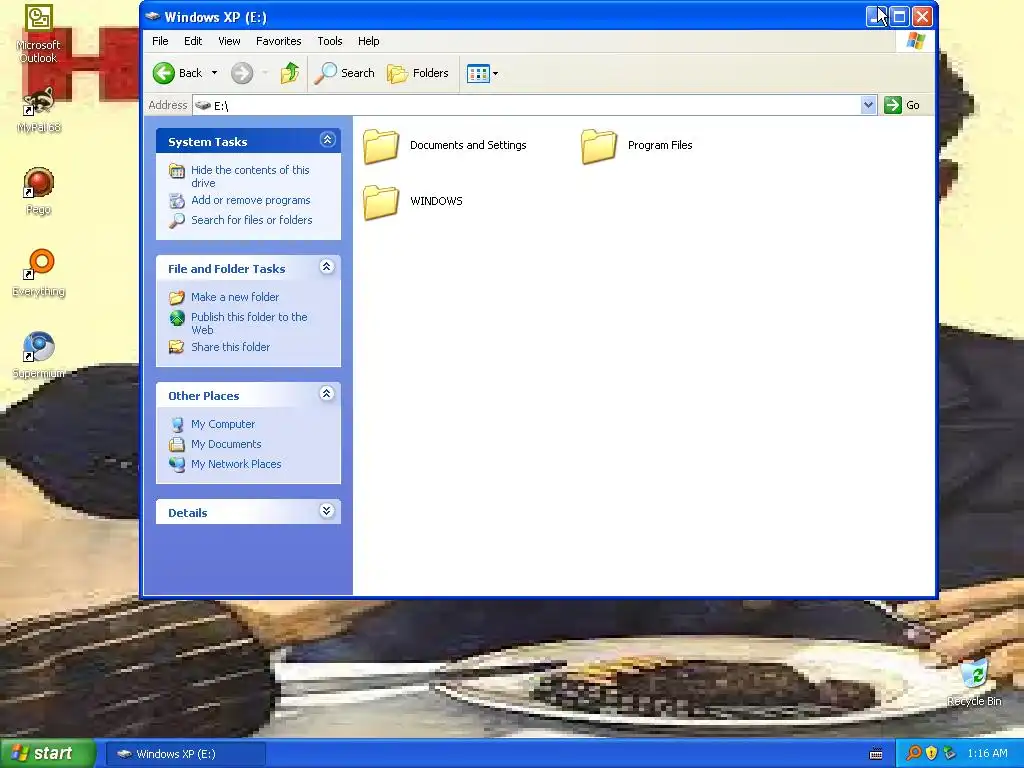Click Make a new folder link

pos(235,297)
